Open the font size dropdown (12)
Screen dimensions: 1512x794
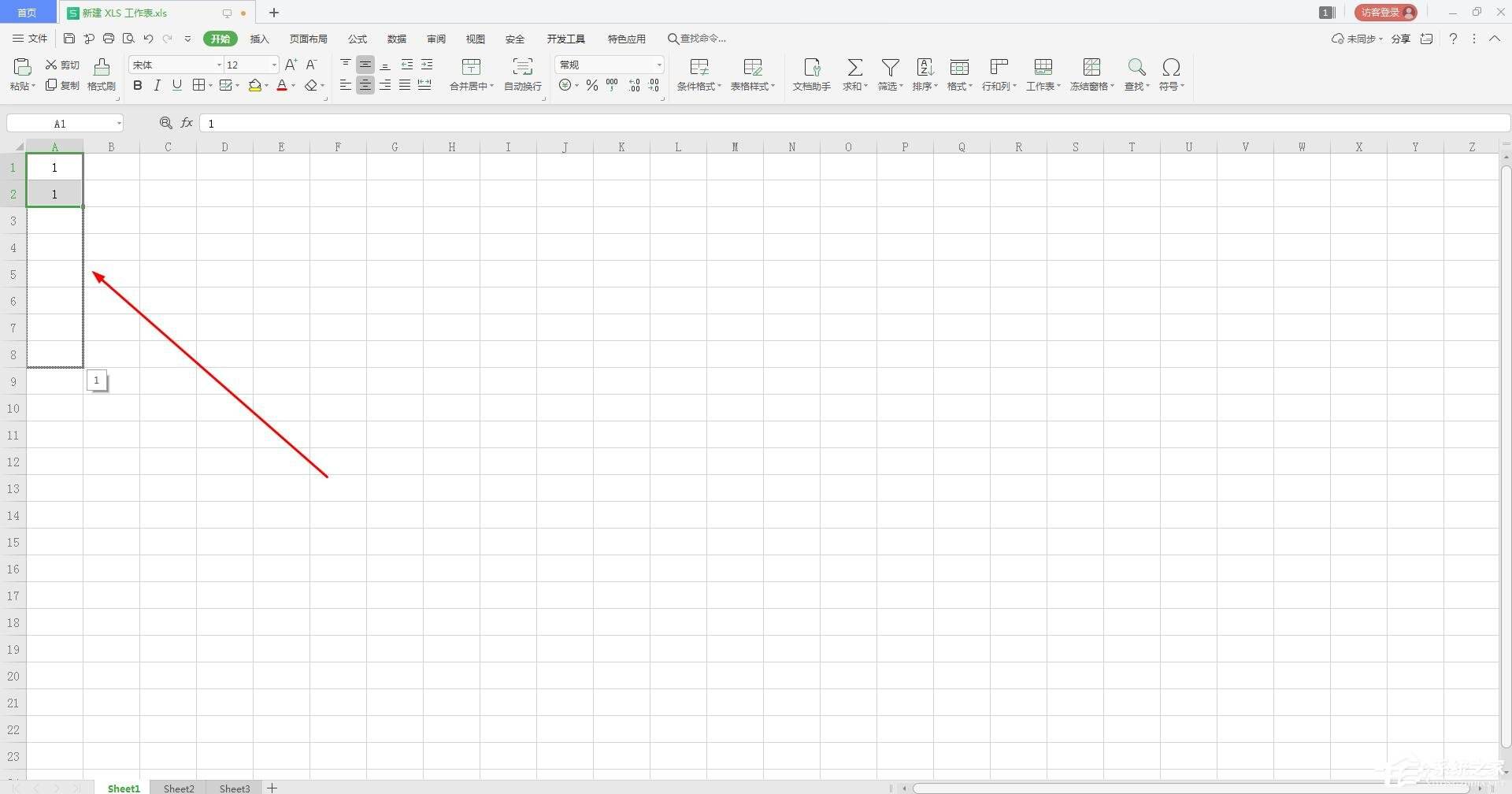click(x=274, y=65)
